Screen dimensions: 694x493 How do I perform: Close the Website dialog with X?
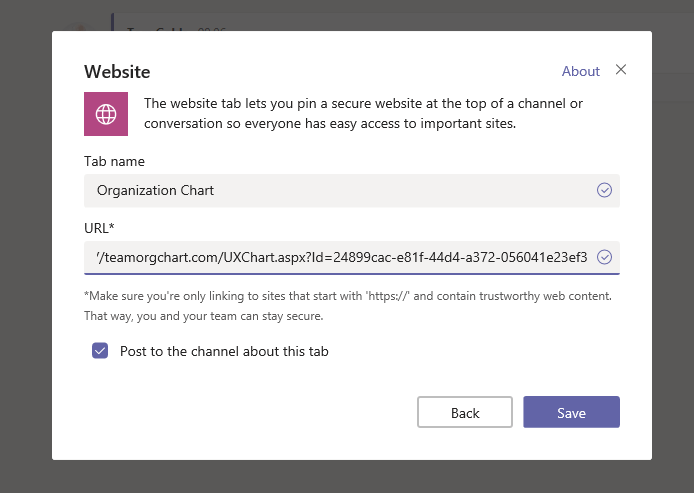621,70
